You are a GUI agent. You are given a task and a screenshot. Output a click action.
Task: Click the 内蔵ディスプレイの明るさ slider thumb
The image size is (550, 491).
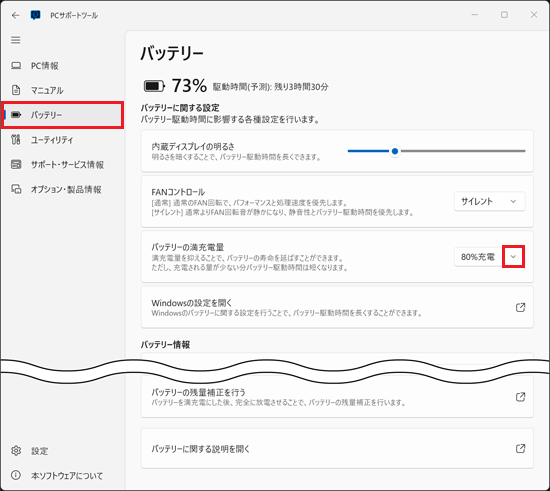point(395,151)
